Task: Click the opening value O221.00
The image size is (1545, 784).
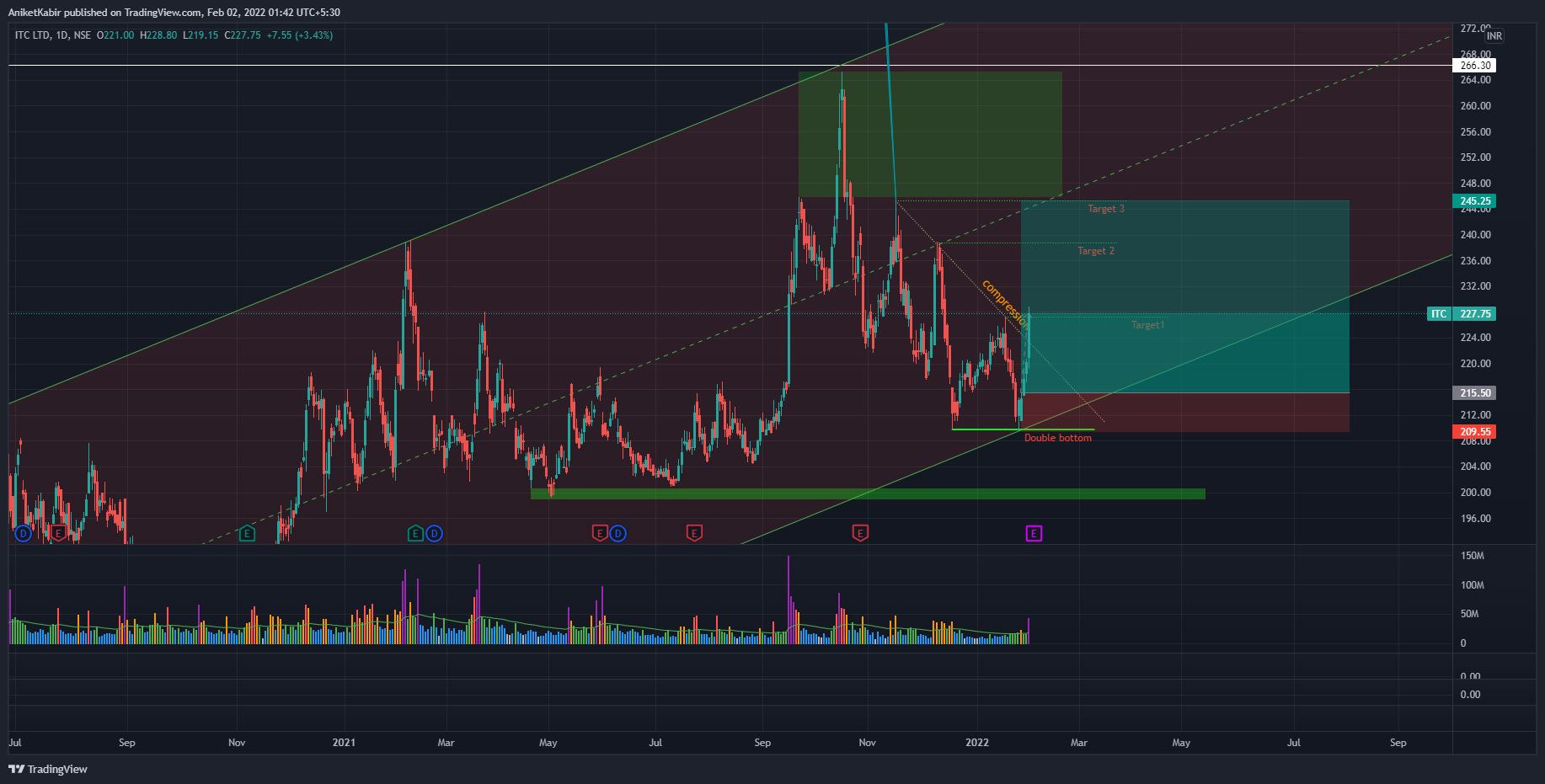Action: pos(115,35)
